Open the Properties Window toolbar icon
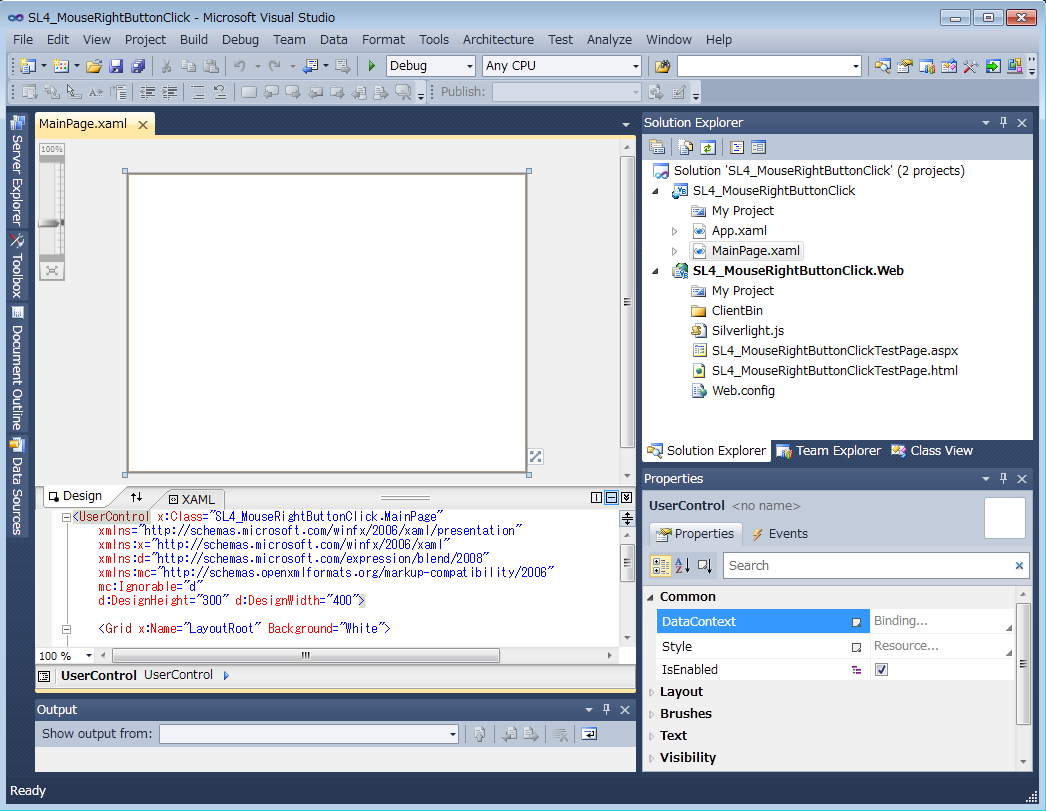 click(905, 66)
